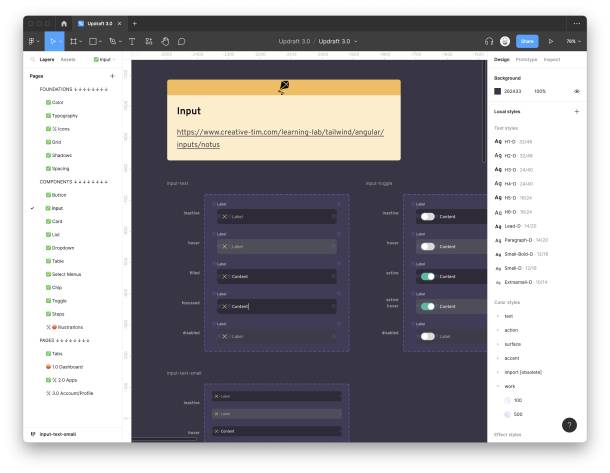Click the focused input field with Content

point(277,306)
